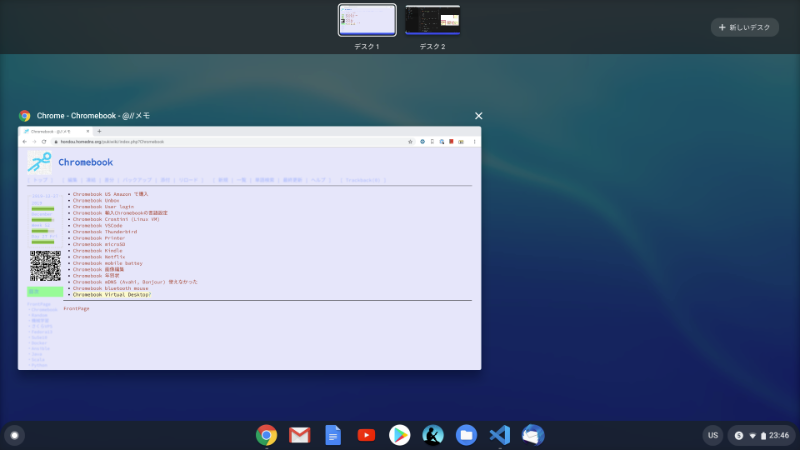Click the launcher circle button

[14, 435]
